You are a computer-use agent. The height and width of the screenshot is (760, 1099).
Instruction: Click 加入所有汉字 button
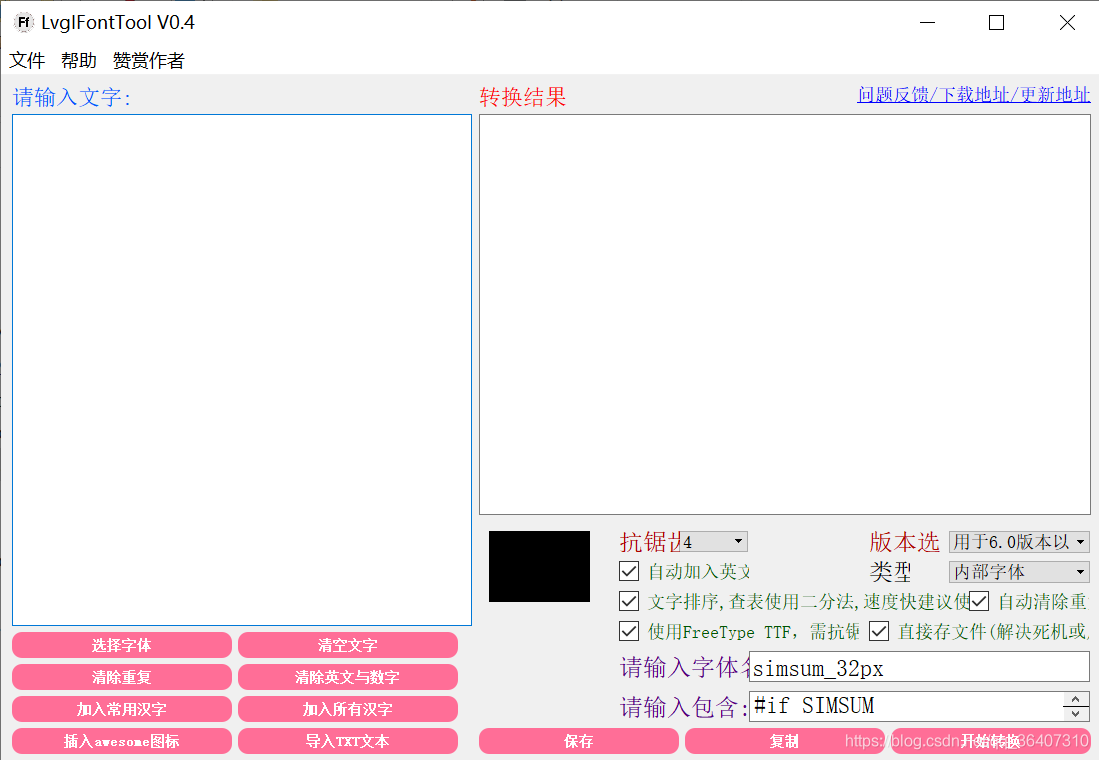(347, 709)
